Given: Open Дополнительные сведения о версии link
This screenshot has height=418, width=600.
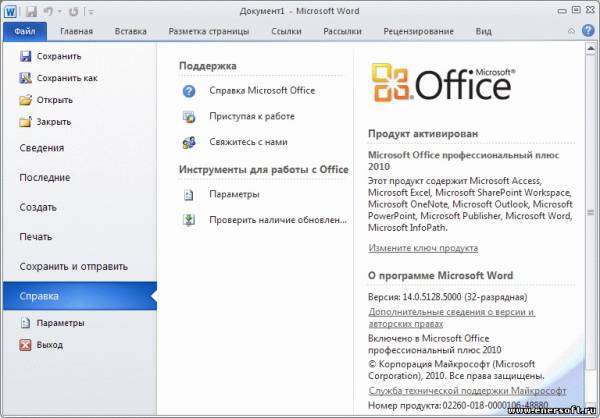Looking at the screenshot, I should click(x=452, y=318).
